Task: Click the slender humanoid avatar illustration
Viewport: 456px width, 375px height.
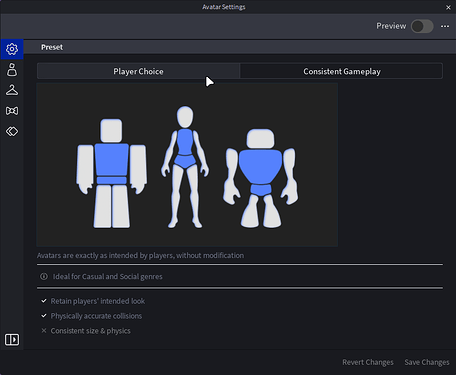Action: point(185,167)
